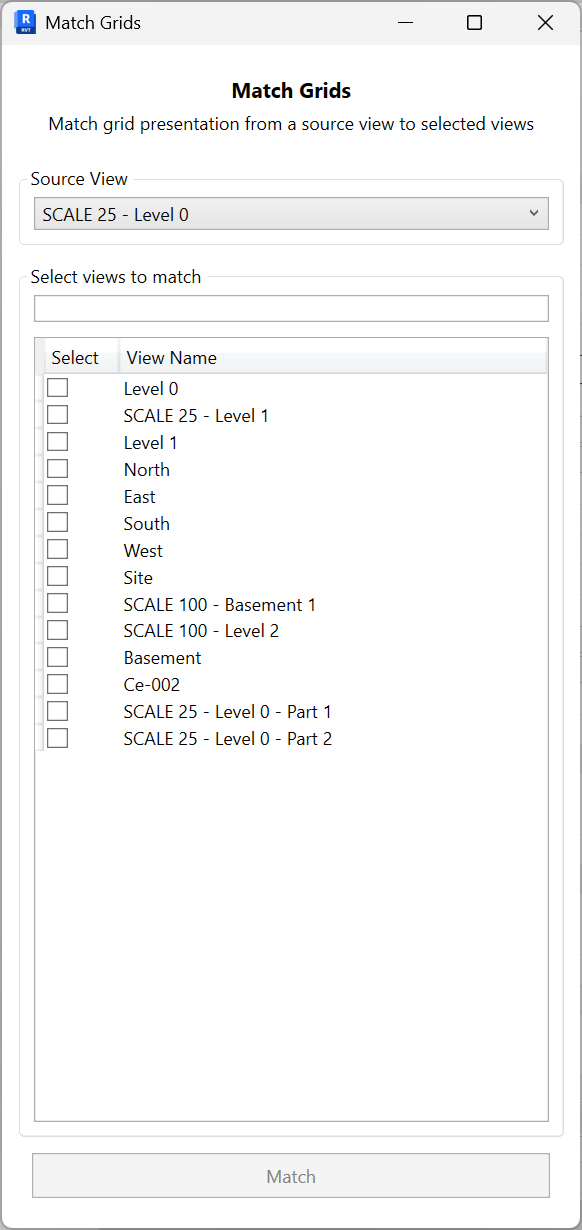Enable SCALE 100 - Level 2 checkbox

tap(57, 629)
